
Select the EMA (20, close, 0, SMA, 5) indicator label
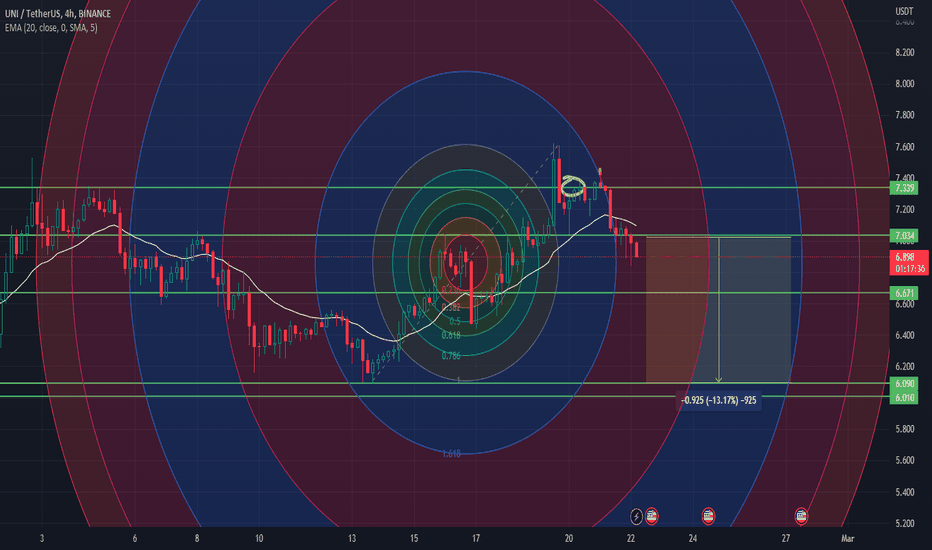[51, 27]
